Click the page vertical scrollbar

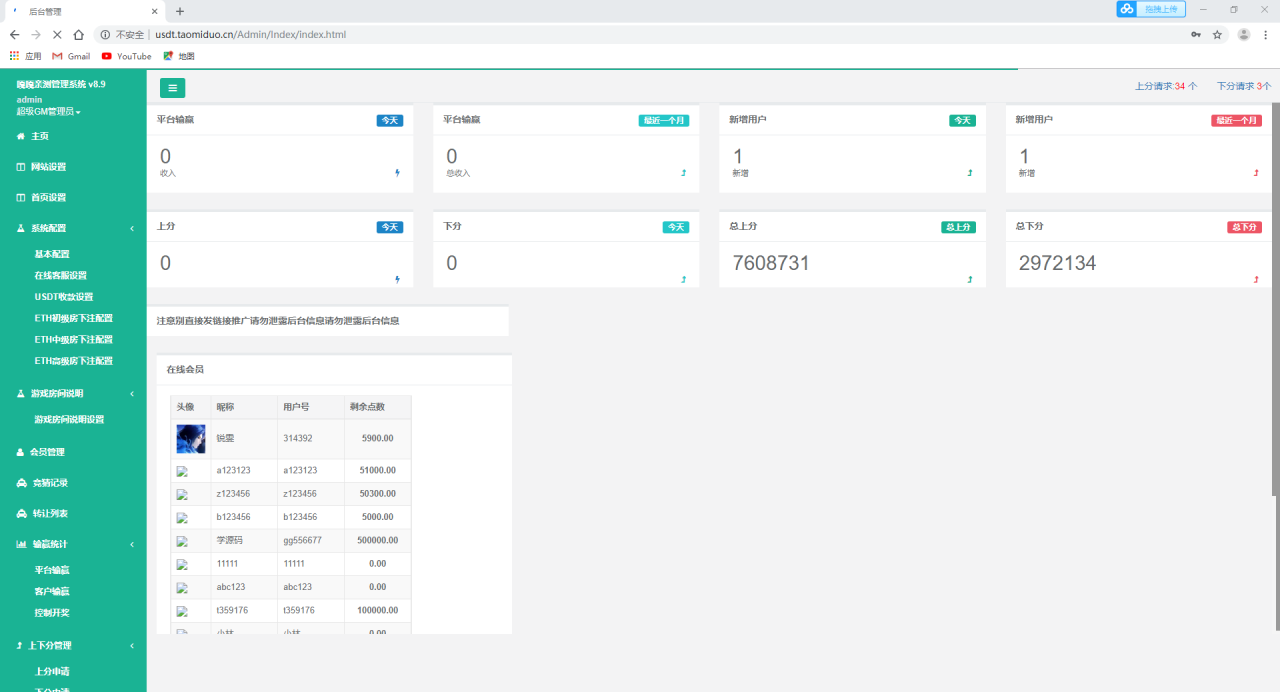(x=1275, y=300)
